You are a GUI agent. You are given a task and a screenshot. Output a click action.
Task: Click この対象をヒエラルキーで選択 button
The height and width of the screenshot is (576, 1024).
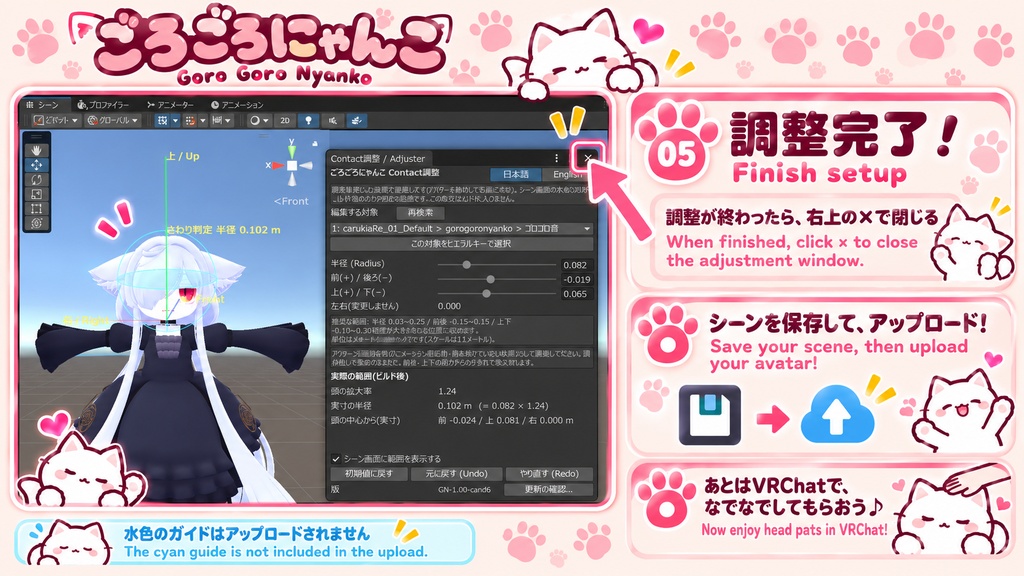tap(462, 244)
